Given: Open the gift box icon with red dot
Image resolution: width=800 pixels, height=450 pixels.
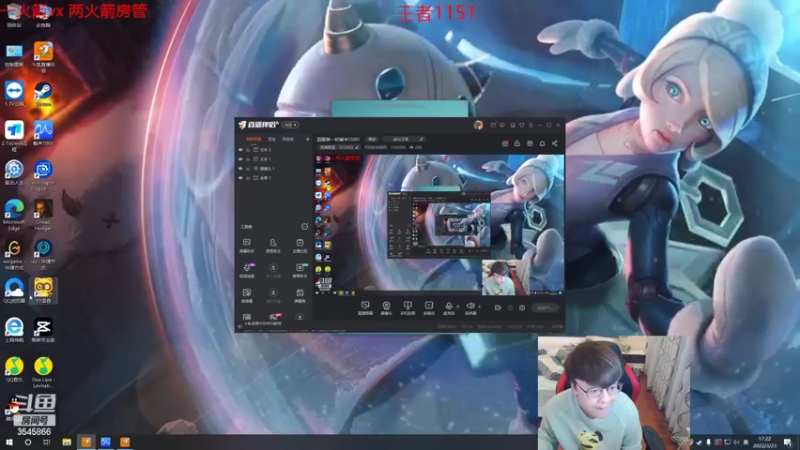Looking at the screenshot, I should pyautogui.click(x=505, y=144).
